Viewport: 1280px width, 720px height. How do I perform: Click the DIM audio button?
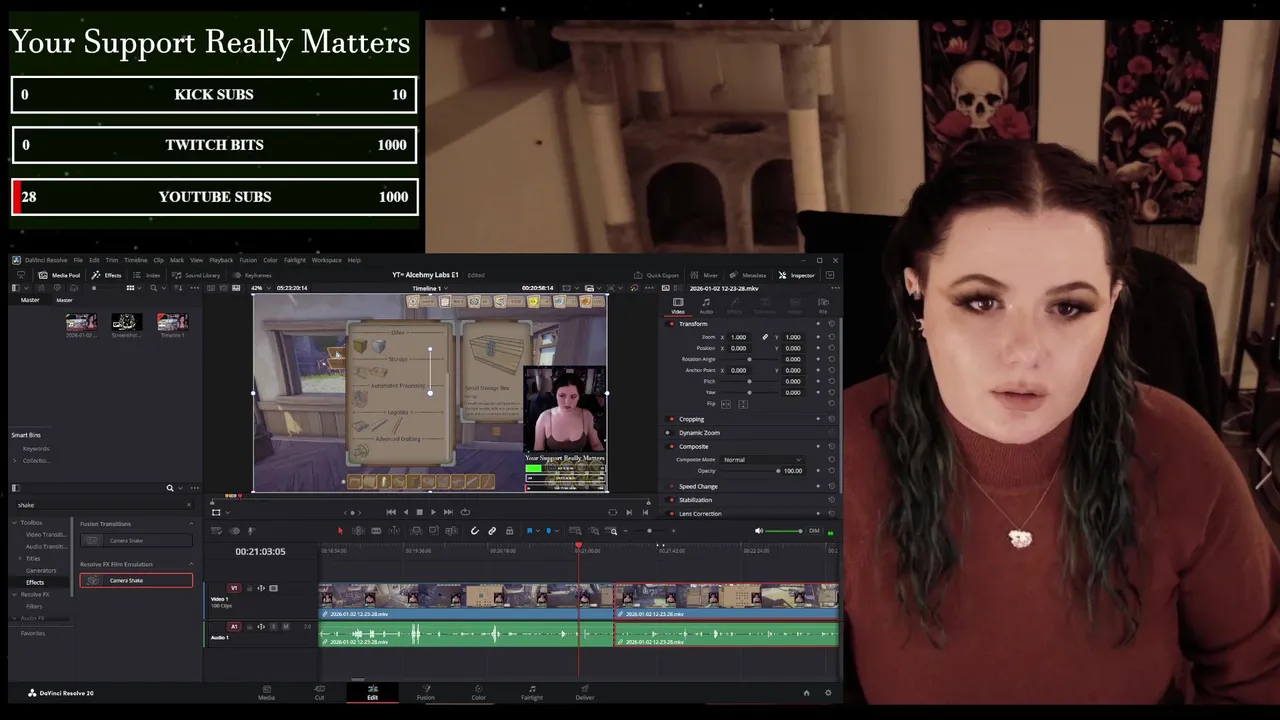pyautogui.click(x=814, y=531)
